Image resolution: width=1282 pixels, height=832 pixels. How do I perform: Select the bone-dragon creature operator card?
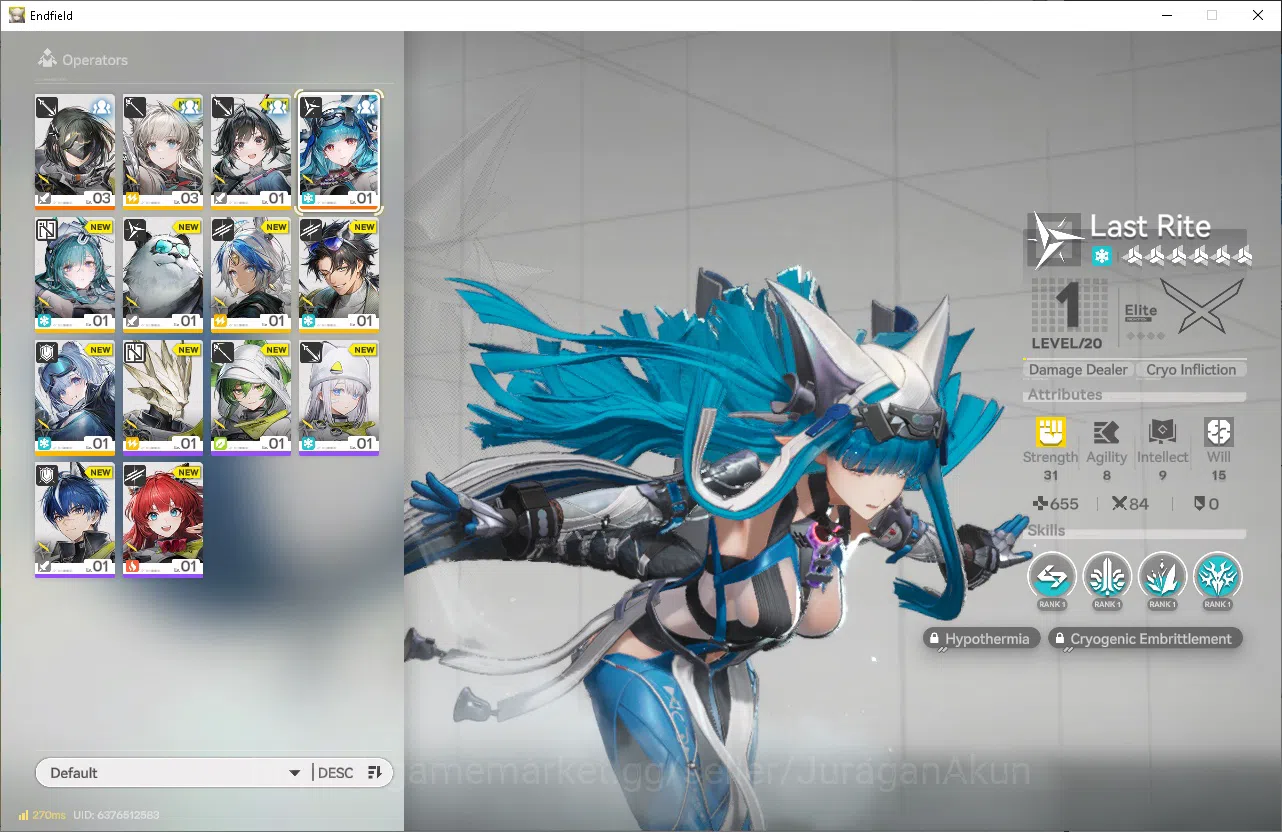pyautogui.click(x=163, y=398)
